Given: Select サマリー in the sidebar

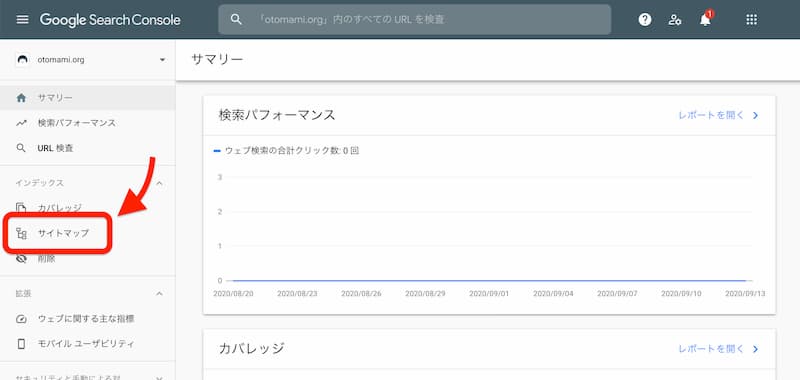Looking at the screenshot, I should pos(87,98).
